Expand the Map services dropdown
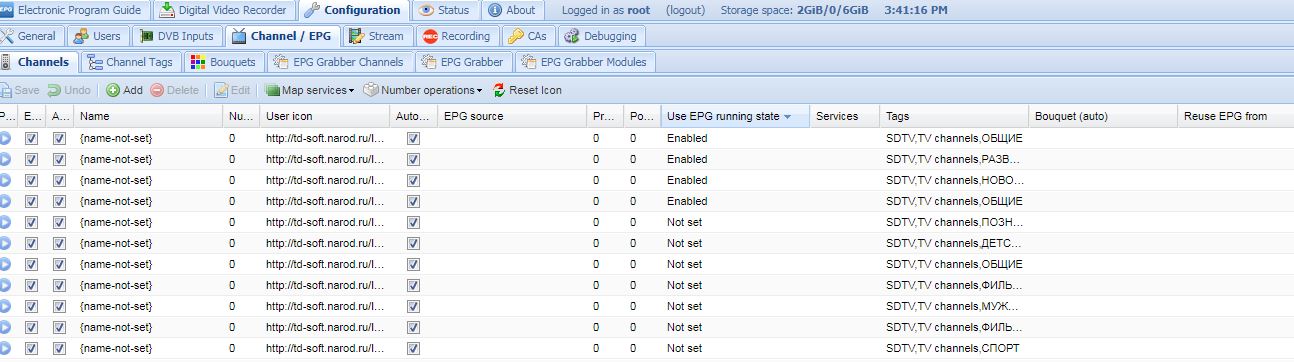 [x=309, y=90]
